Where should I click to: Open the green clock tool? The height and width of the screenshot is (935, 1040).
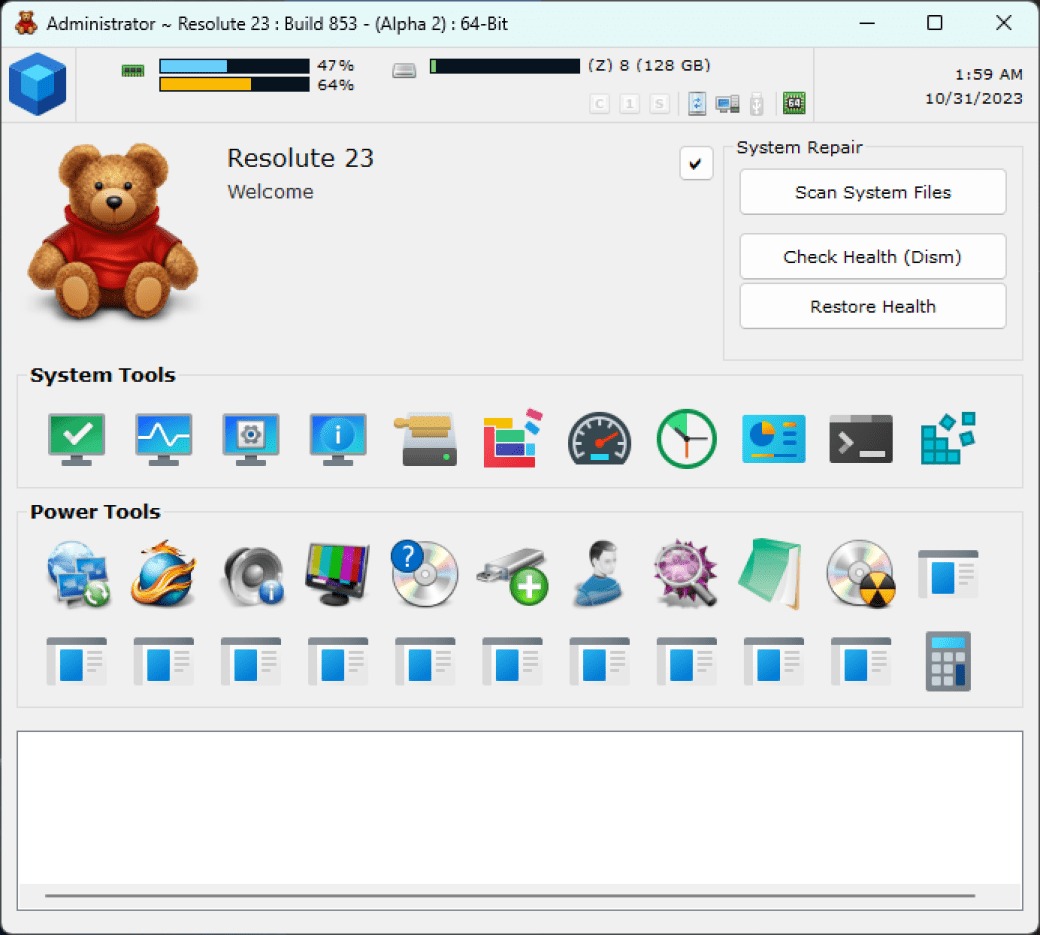tap(686, 439)
